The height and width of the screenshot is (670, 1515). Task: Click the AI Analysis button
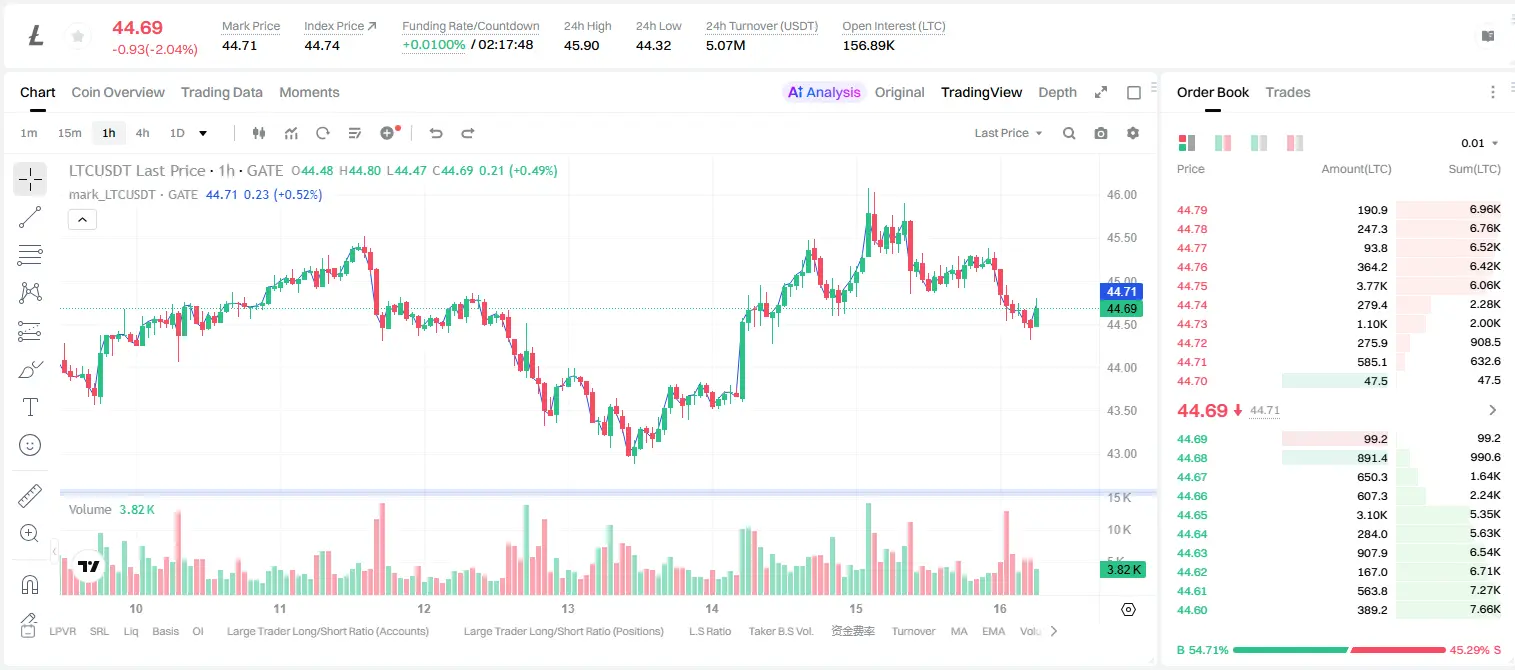824,92
